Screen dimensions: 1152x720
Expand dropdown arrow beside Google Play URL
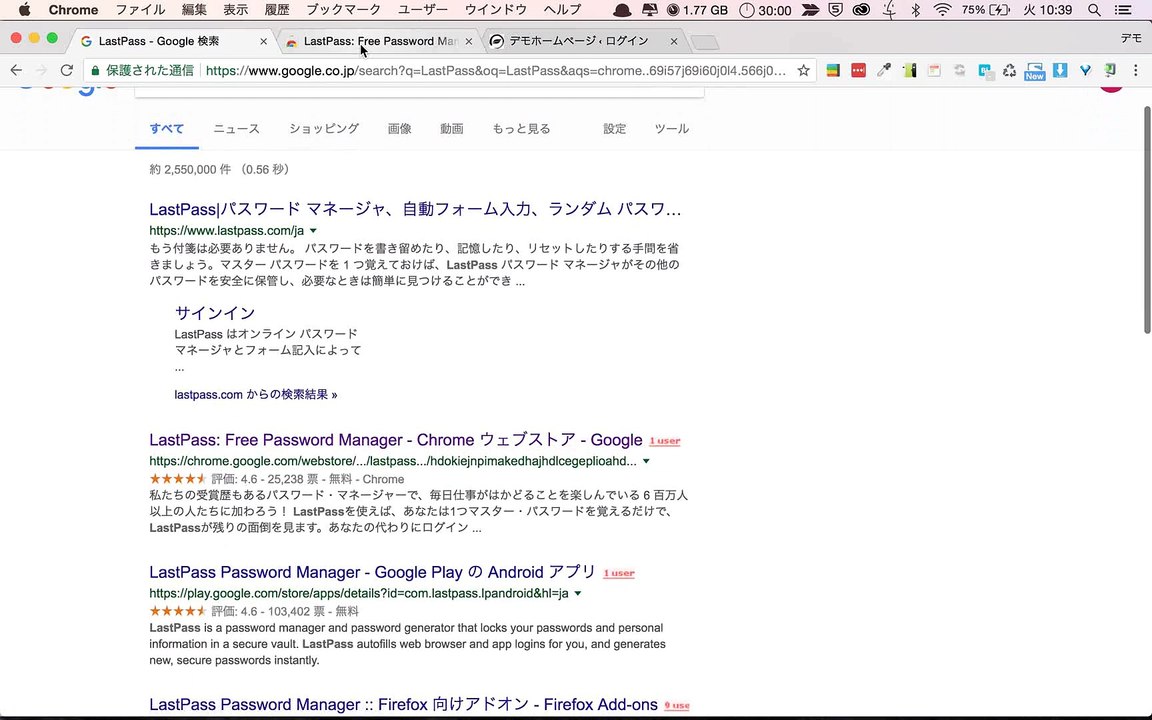578,594
